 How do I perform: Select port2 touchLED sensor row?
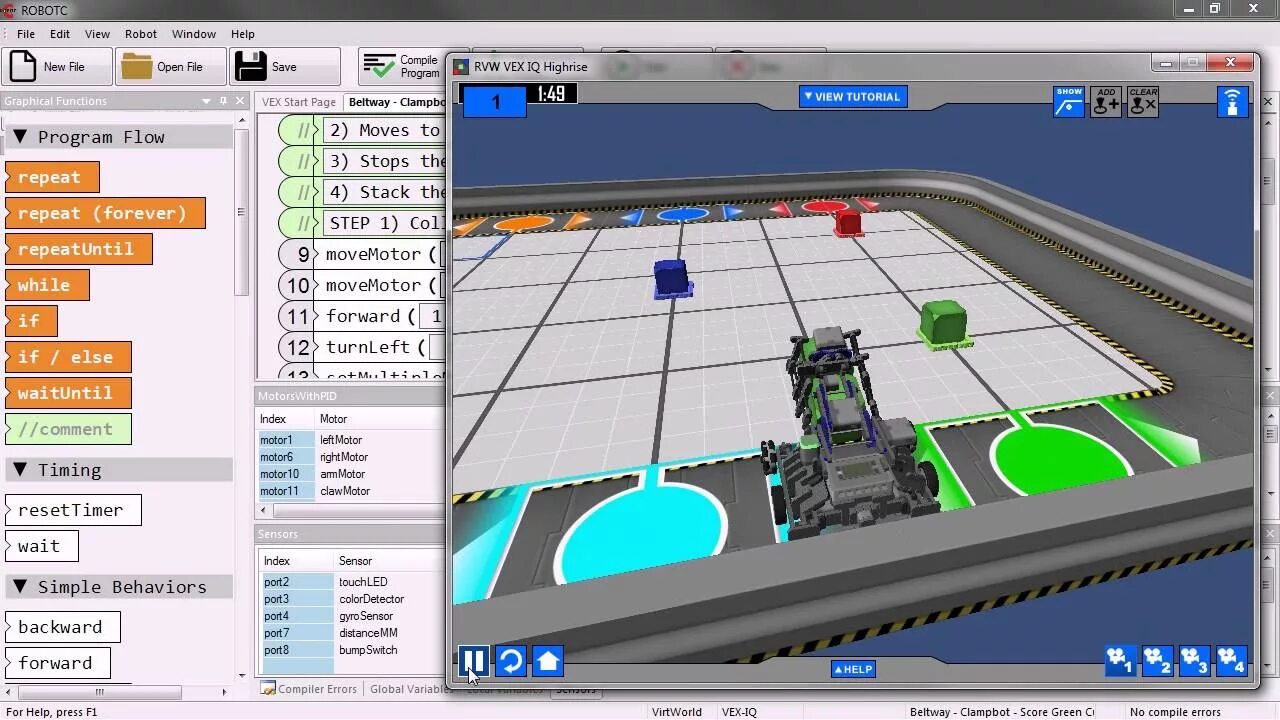point(351,582)
